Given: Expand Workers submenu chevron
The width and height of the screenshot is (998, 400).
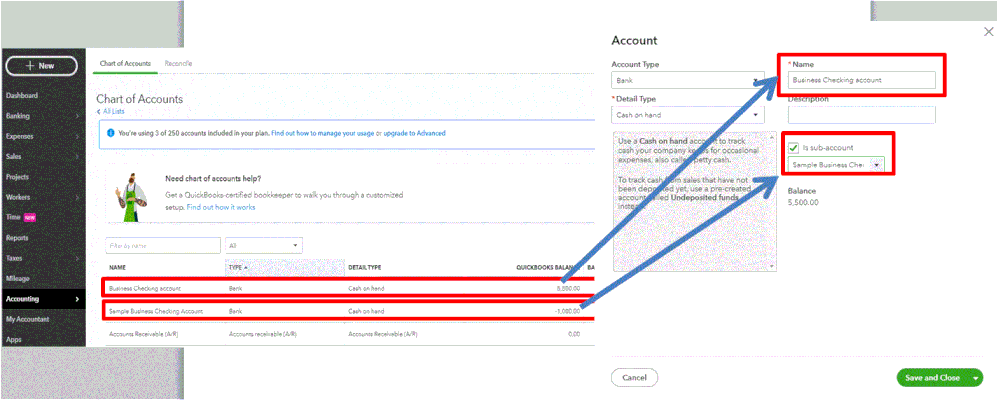Looking at the screenshot, I should pos(77,197).
